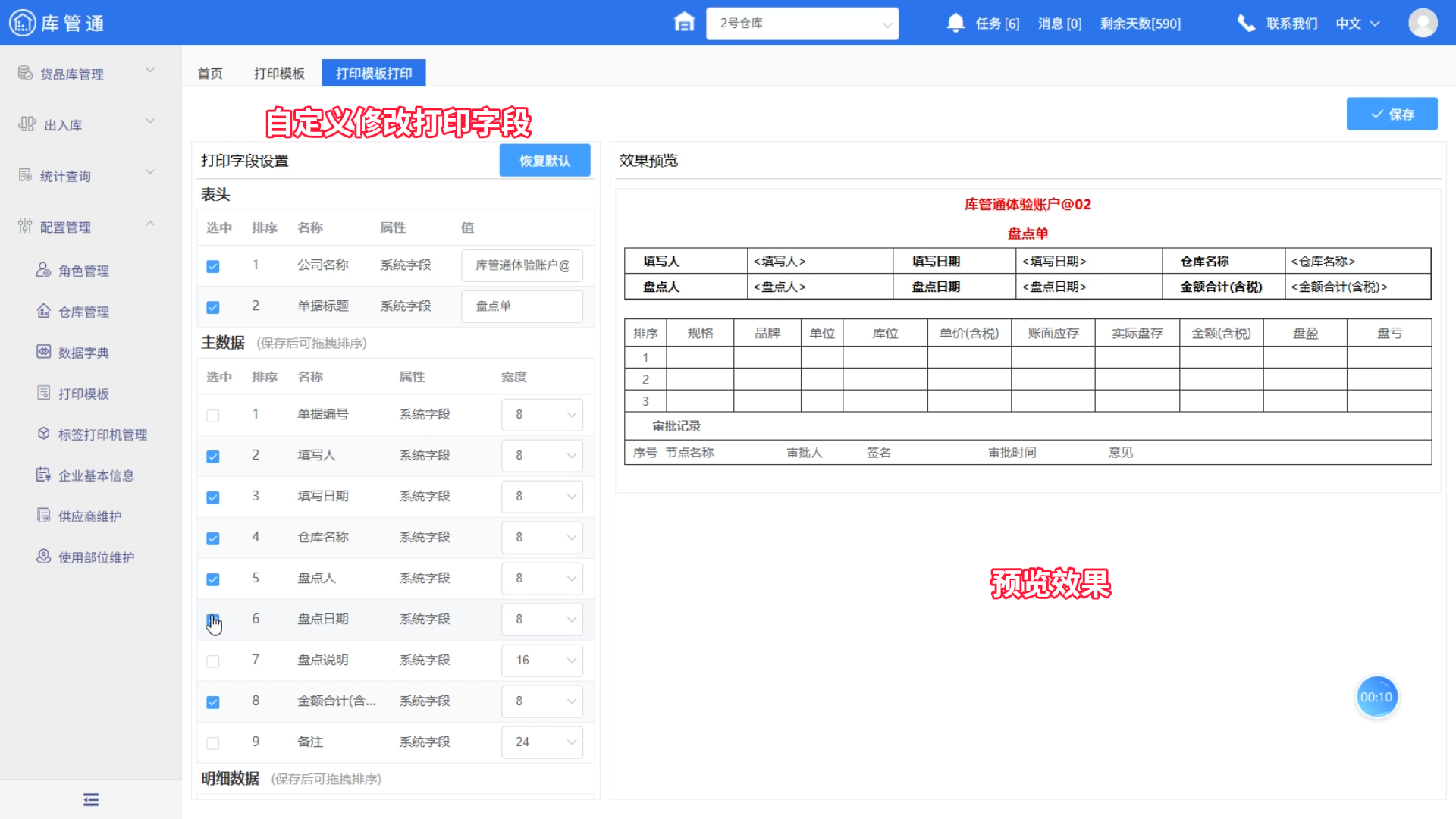Click the 货品库管理 sidebar icon

point(25,73)
